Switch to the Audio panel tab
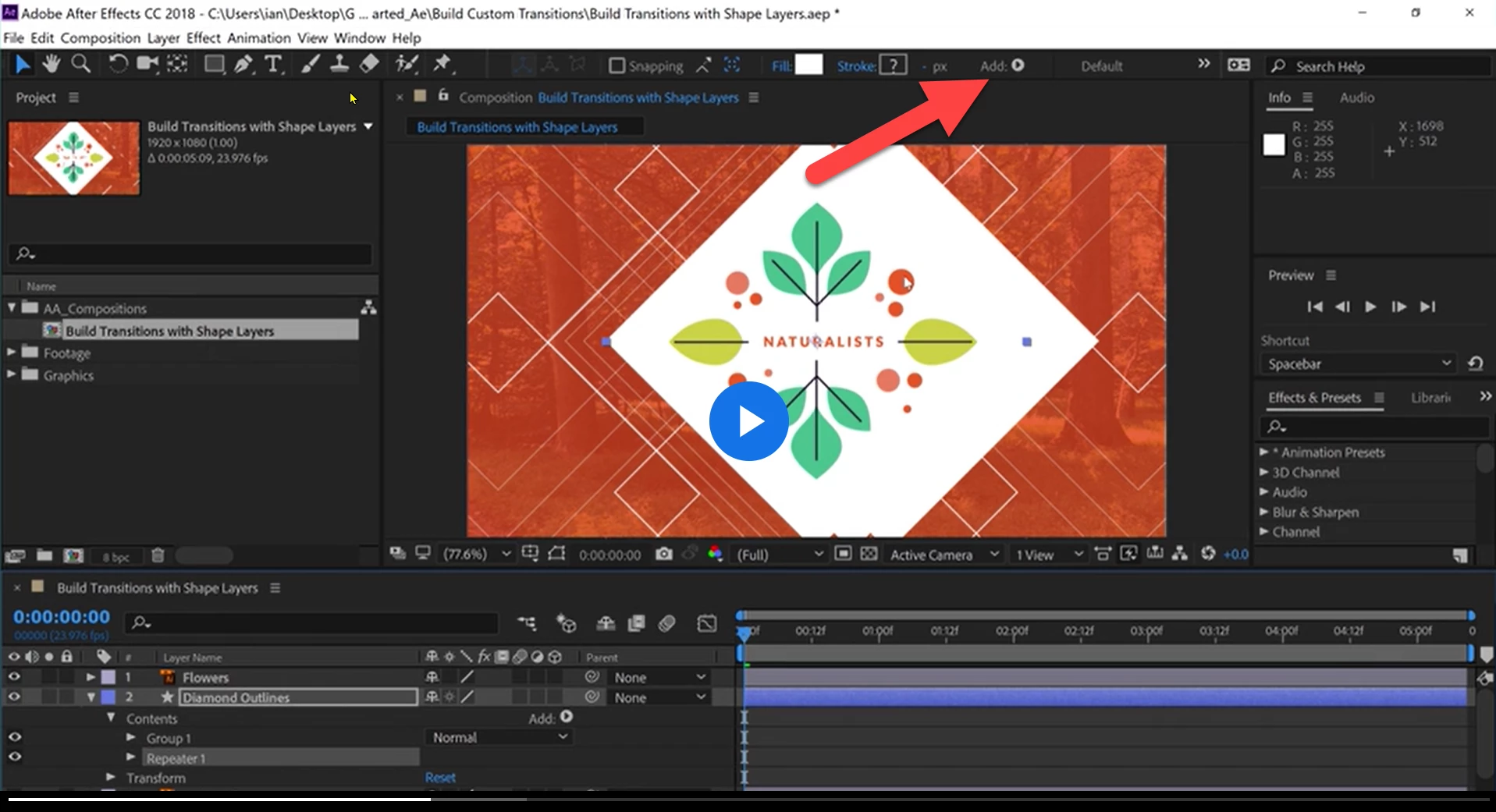Image resolution: width=1496 pixels, height=812 pixels. (x=1357, y=98)
